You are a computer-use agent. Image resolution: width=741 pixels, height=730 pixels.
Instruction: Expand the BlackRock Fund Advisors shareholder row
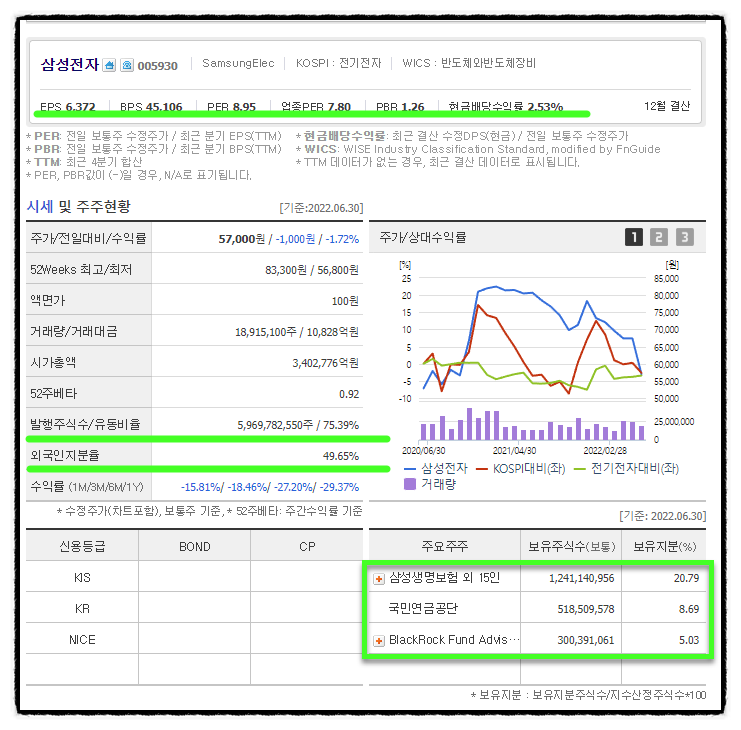pyautogui.click(x=379, y=641)
